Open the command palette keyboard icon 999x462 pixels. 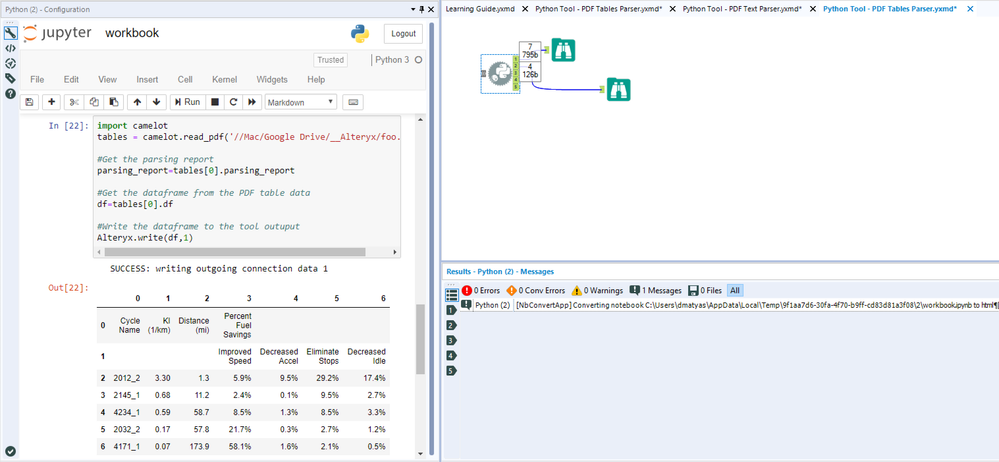352,102
